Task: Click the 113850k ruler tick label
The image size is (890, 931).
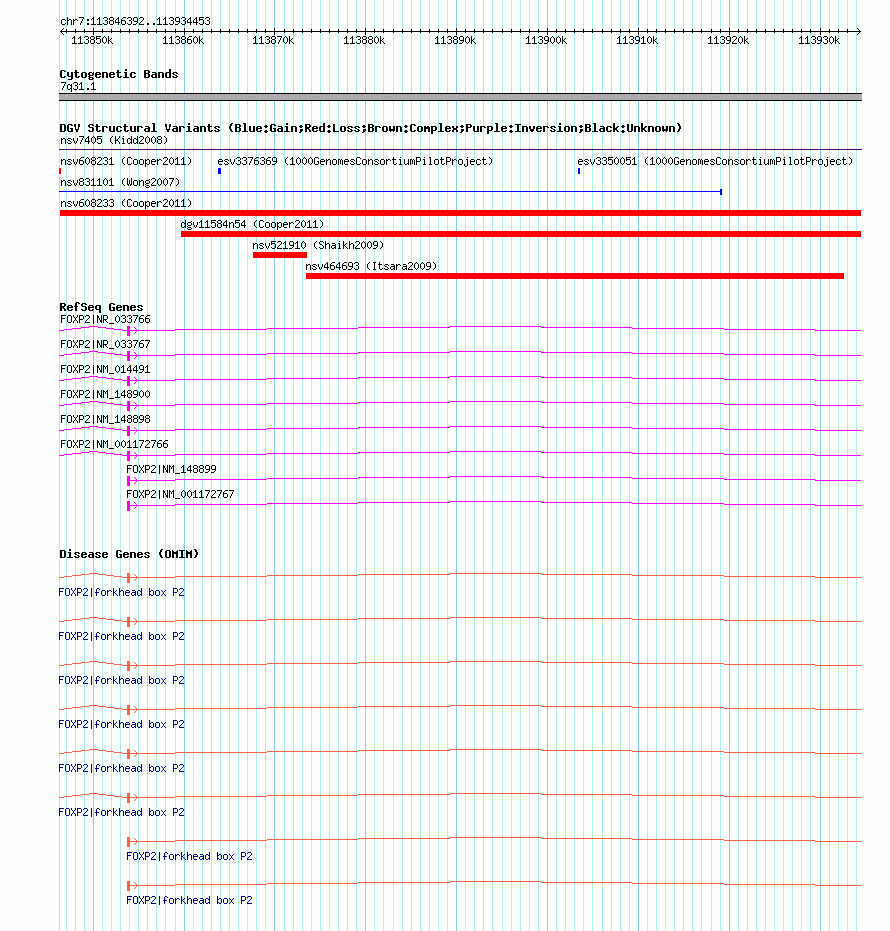Action: click(x=92, y=40)
